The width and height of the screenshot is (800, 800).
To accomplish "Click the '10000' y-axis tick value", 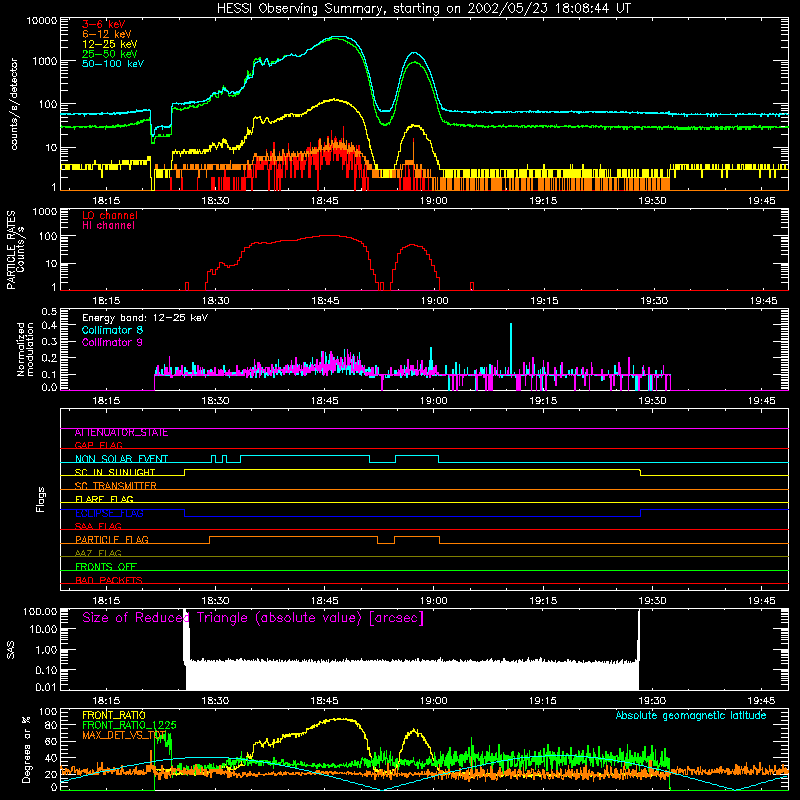I will pos(42,21).
